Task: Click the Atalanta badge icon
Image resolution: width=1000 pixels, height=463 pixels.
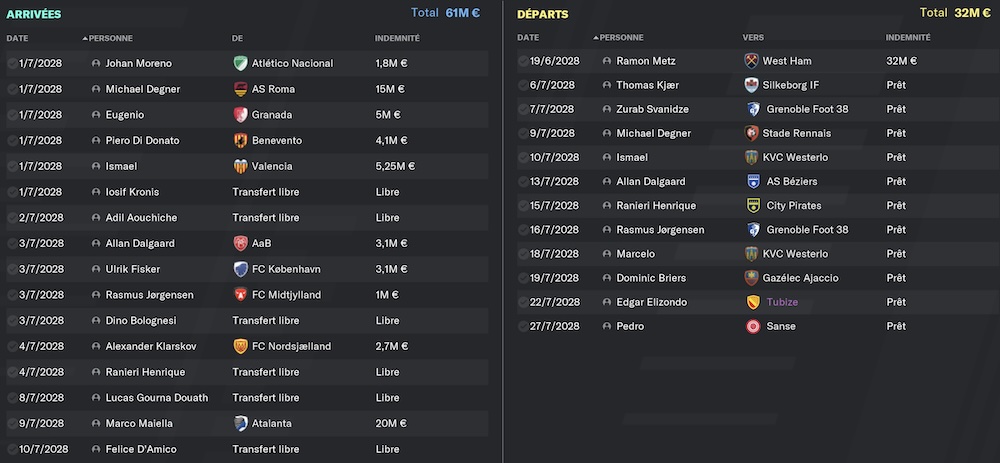Action: (x=240, y=423)
